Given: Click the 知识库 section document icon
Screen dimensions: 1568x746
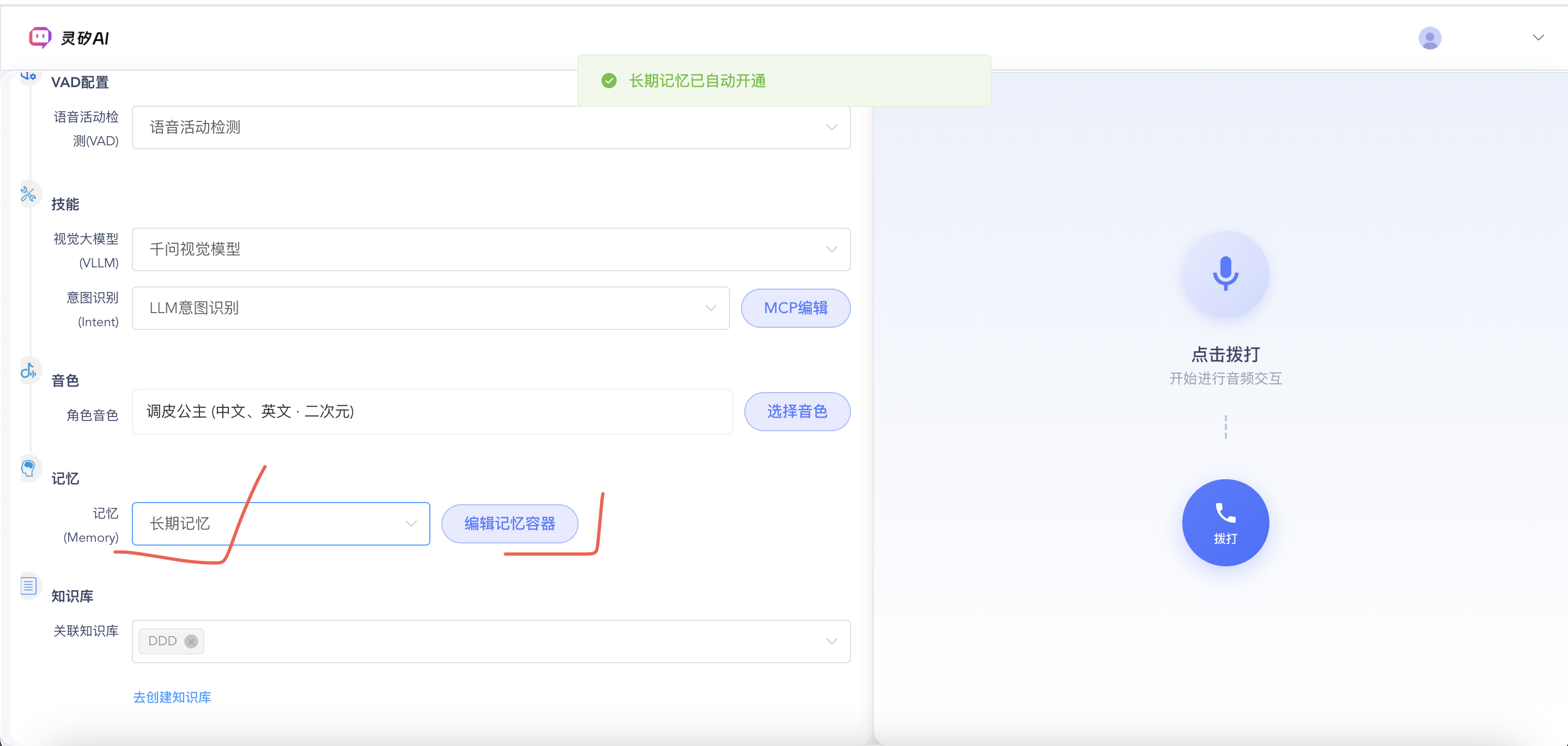Looking at the screenshot, I should [x=29, y=585].
